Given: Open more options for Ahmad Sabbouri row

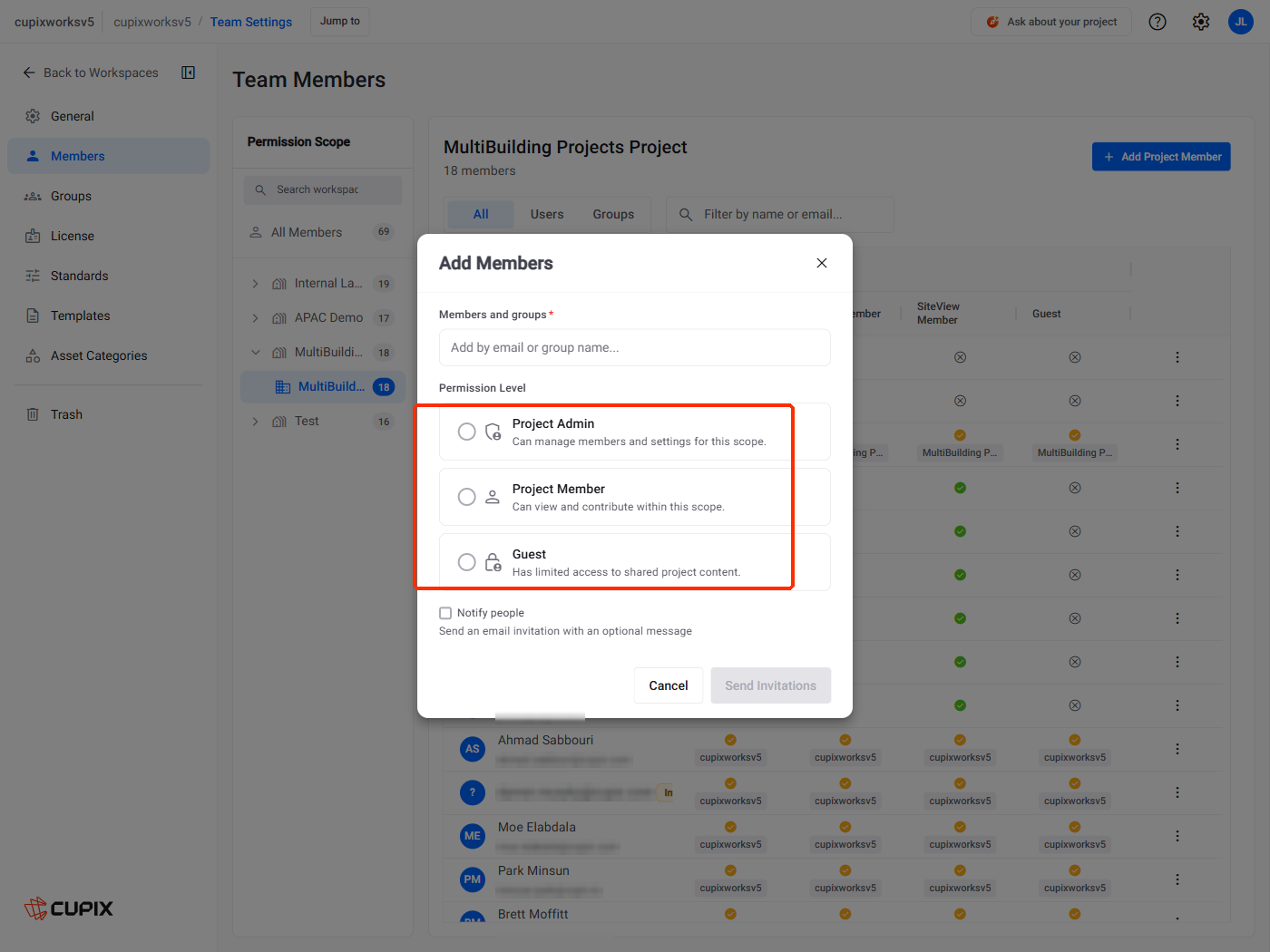Looking at the screenshot, I should (x=1177, y=749).
